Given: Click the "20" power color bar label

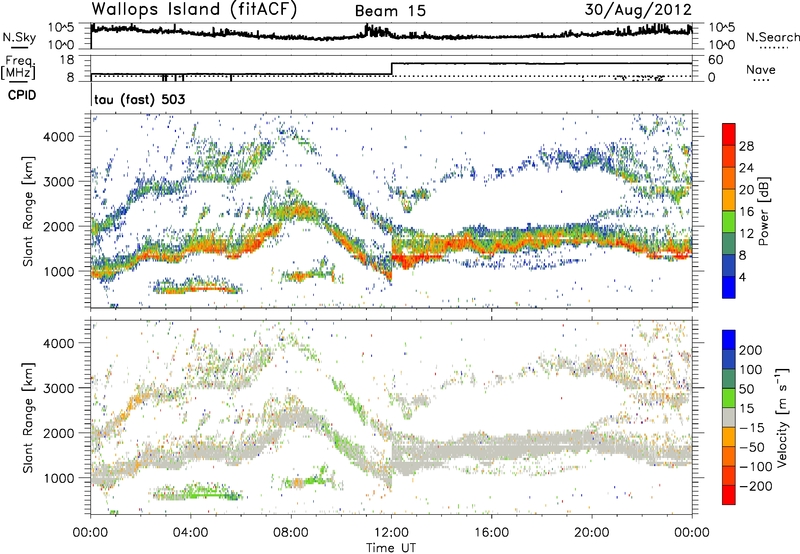Looking at the screenshot, I should [746, 190].
